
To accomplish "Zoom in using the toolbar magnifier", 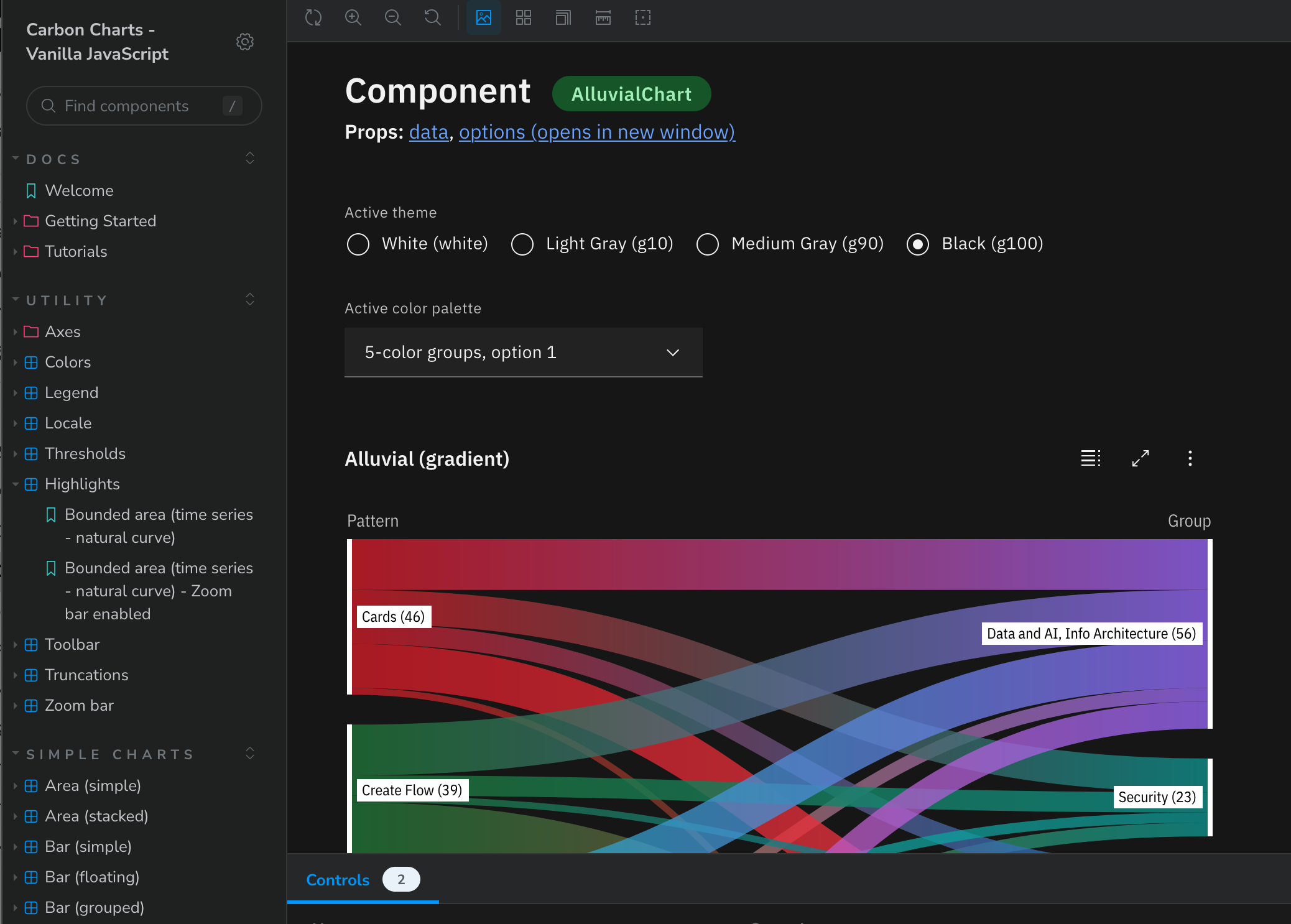I will click(353, 17).
